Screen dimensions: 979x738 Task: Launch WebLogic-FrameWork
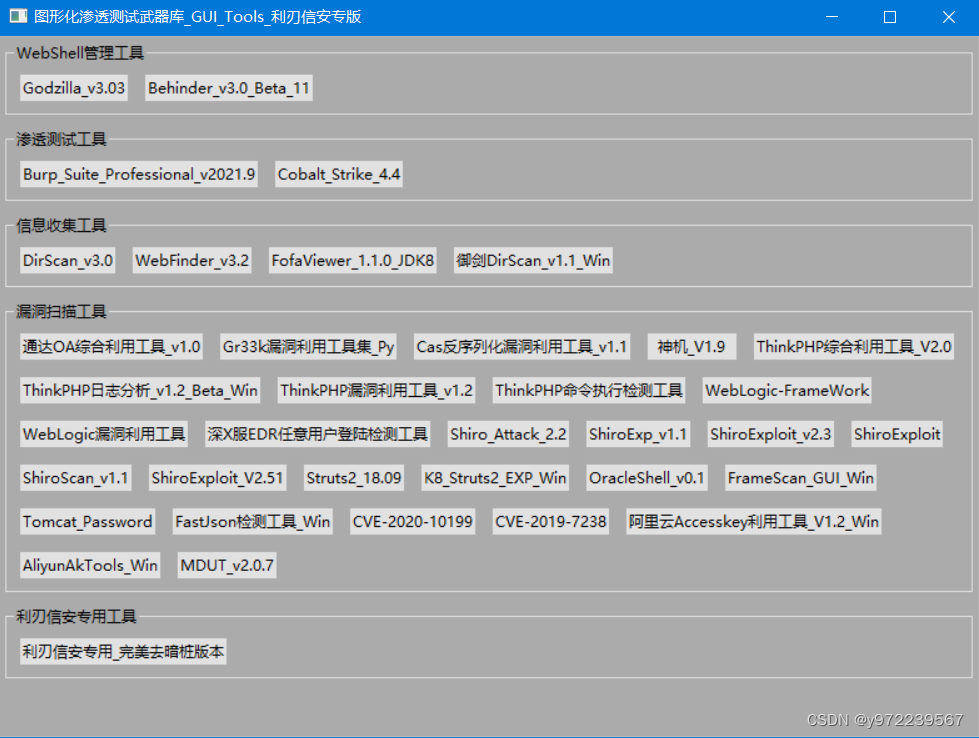pyautogui.click(x=787, y=390)
